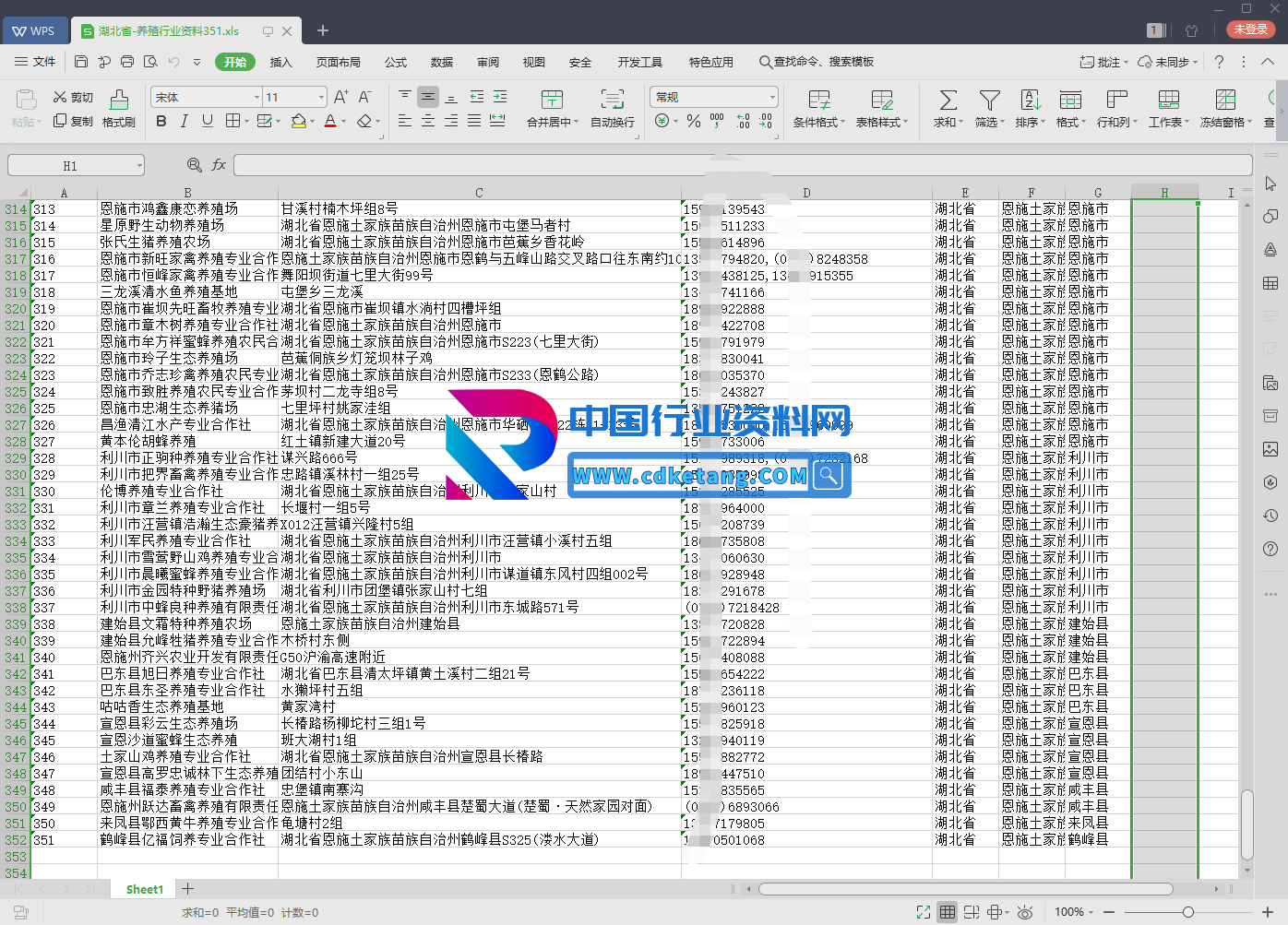Viewport: 1288px width, 925px height.
Task: Click 筛选 filter button
Action: [989, 108]
